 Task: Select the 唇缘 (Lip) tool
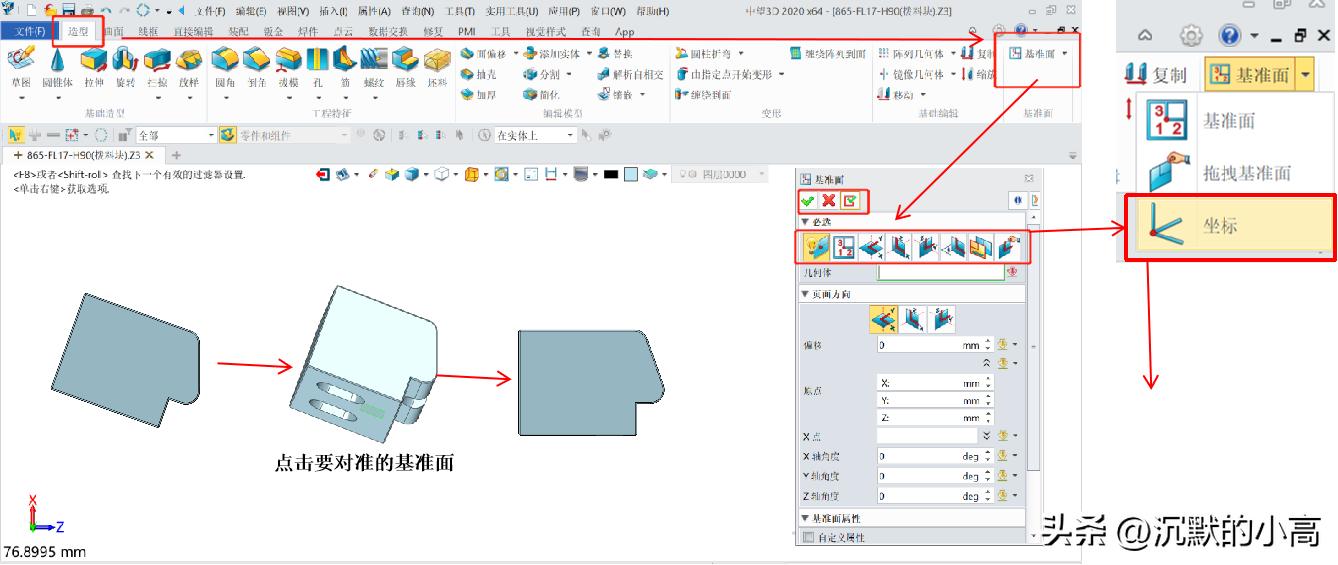405,67
